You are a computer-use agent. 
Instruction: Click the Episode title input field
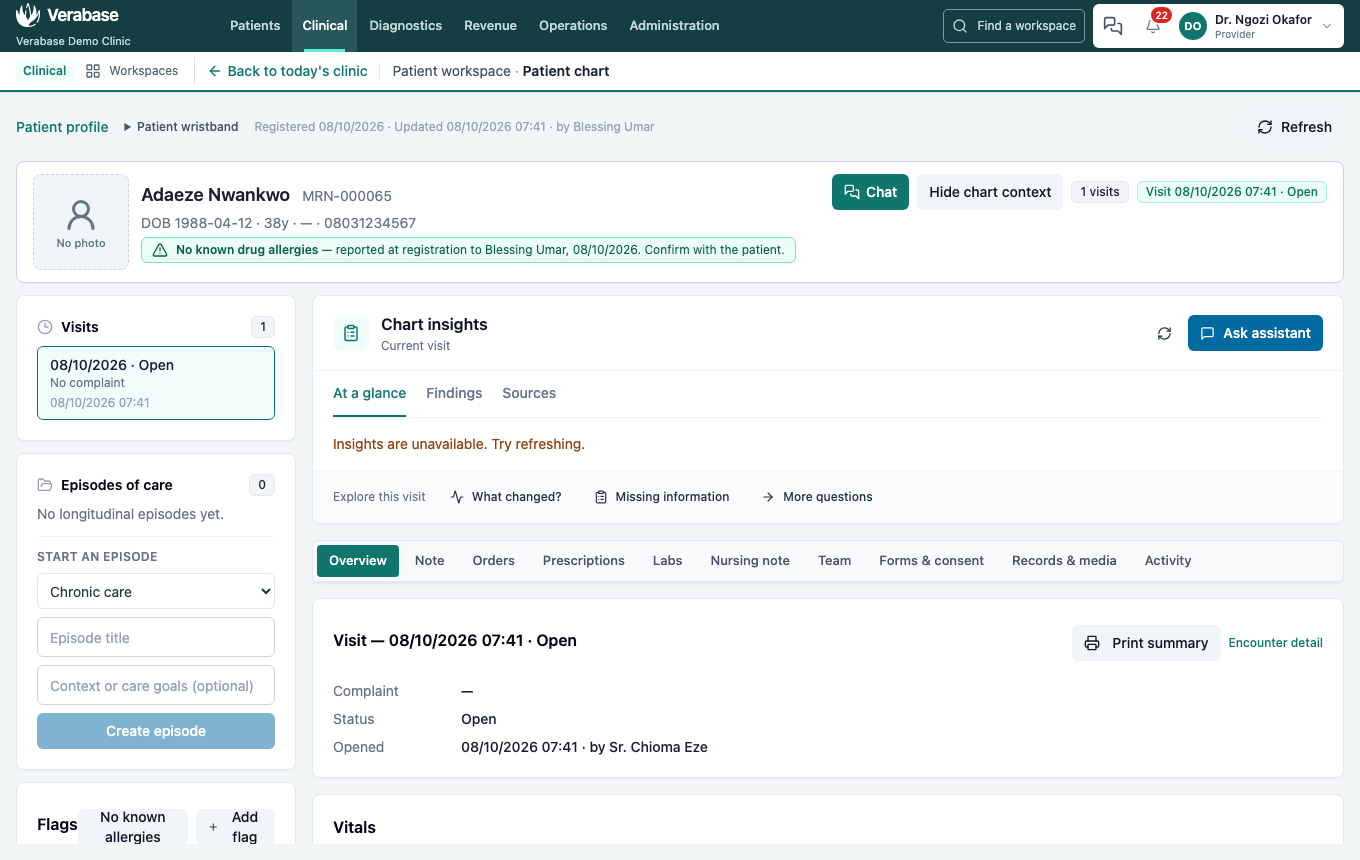[156, 637]
